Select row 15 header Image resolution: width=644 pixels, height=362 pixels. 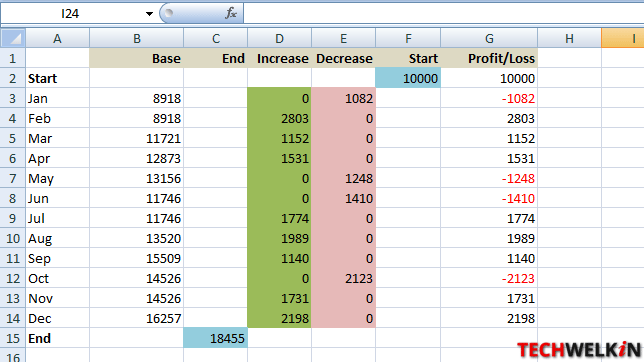(x=13, y=338)
